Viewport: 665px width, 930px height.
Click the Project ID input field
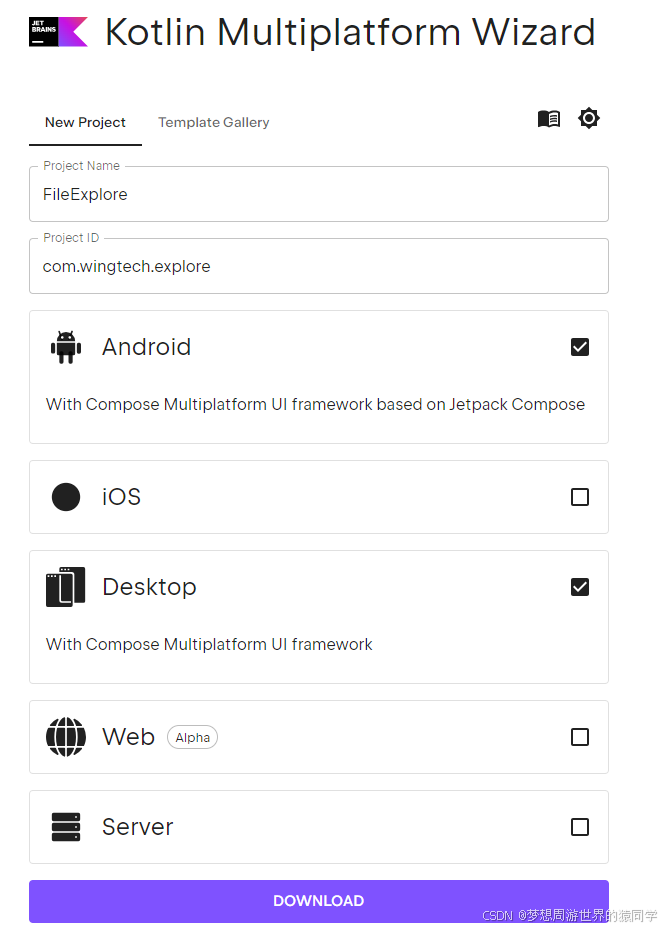318,267
